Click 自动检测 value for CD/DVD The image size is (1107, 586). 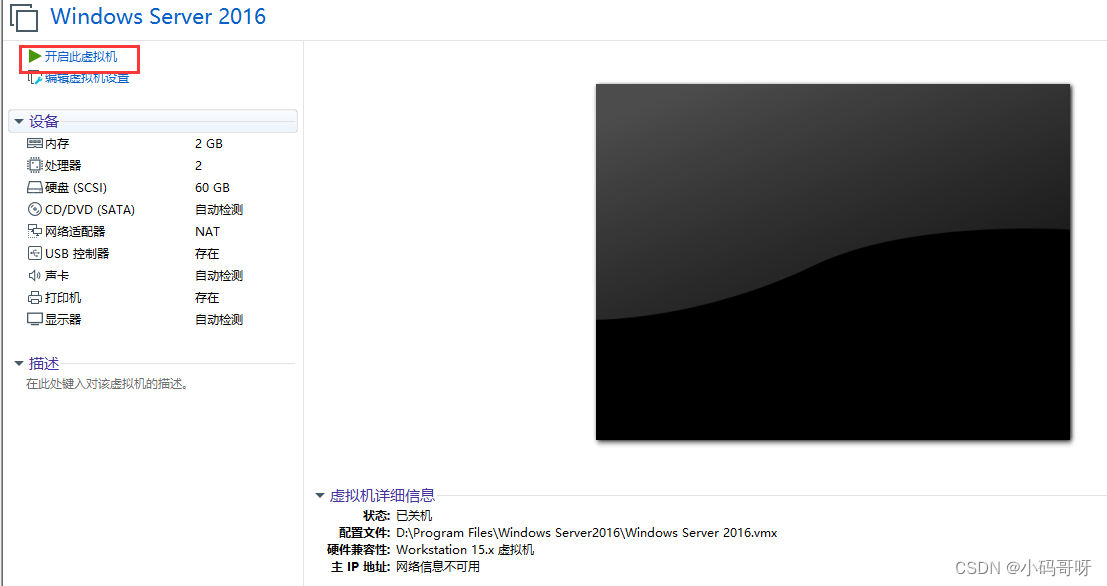(x=219, y=210)
